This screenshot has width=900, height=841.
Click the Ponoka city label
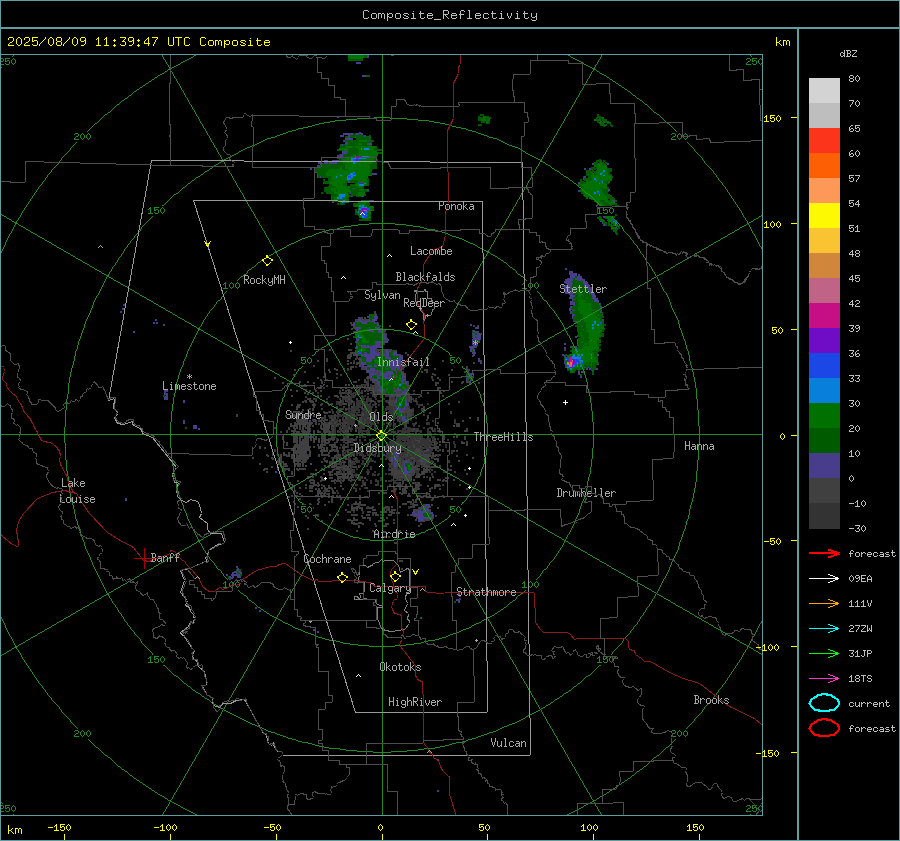point(456,206)
